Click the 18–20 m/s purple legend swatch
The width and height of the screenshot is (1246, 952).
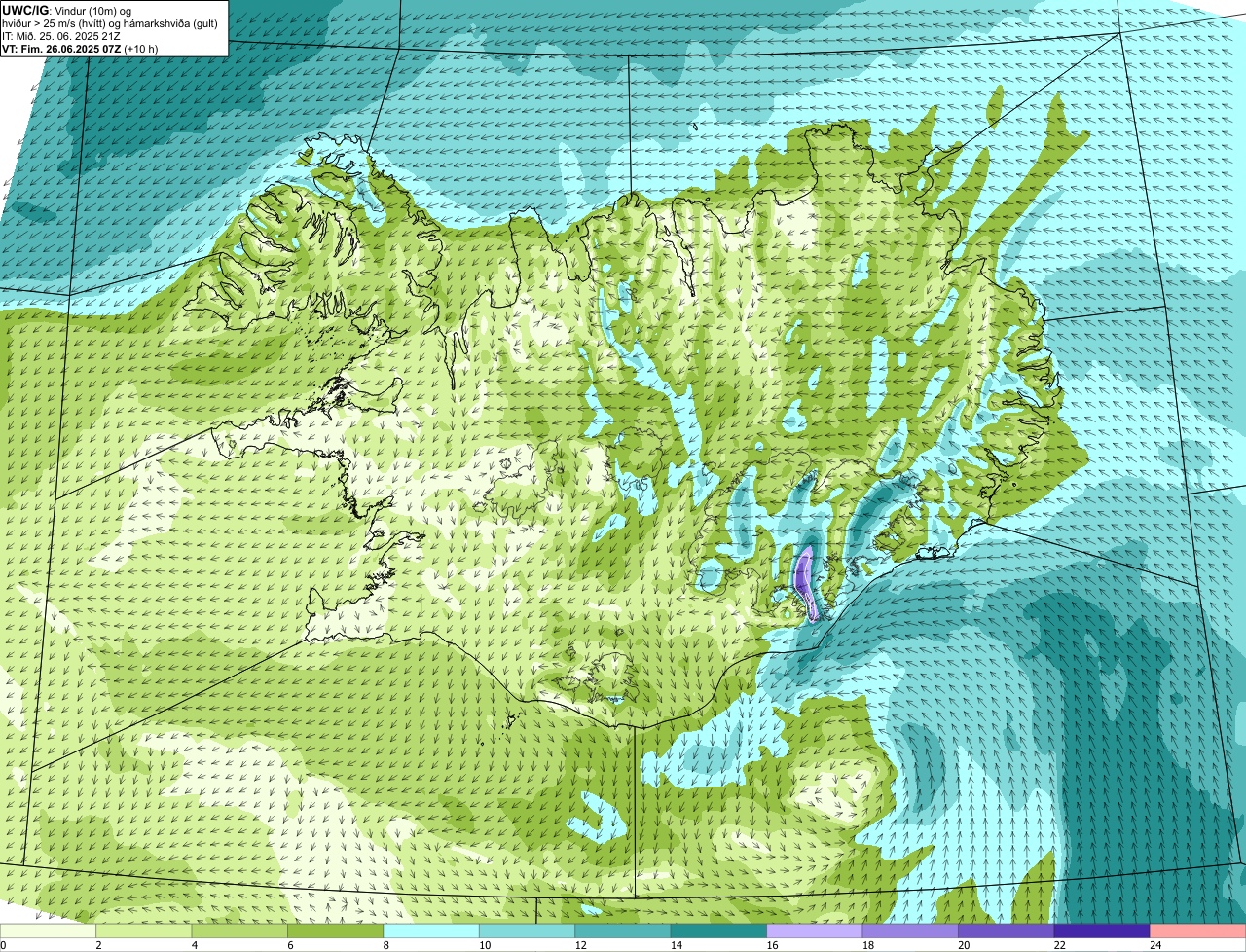coord(910,932)
